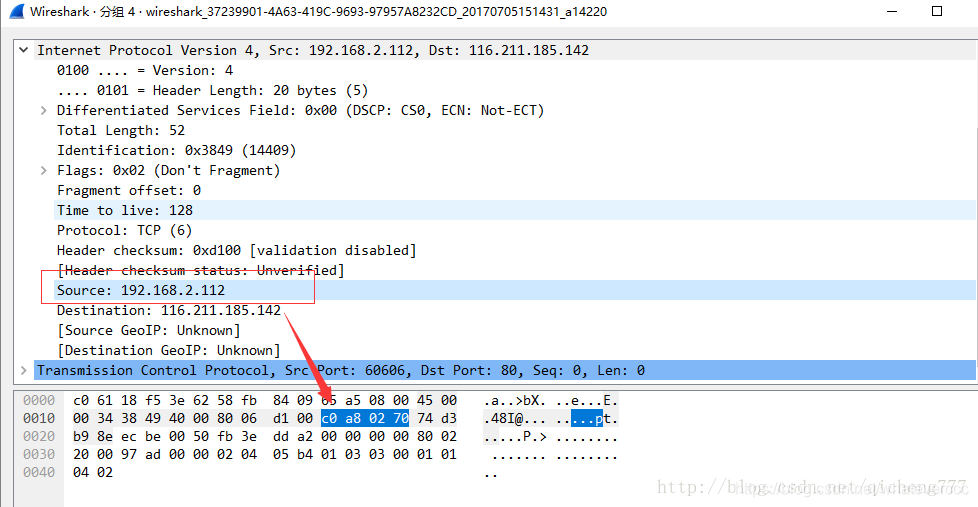978x507 pixels.
Task: Click ASCII text '.....P.>' in row 0020
Action: (515, 437)
